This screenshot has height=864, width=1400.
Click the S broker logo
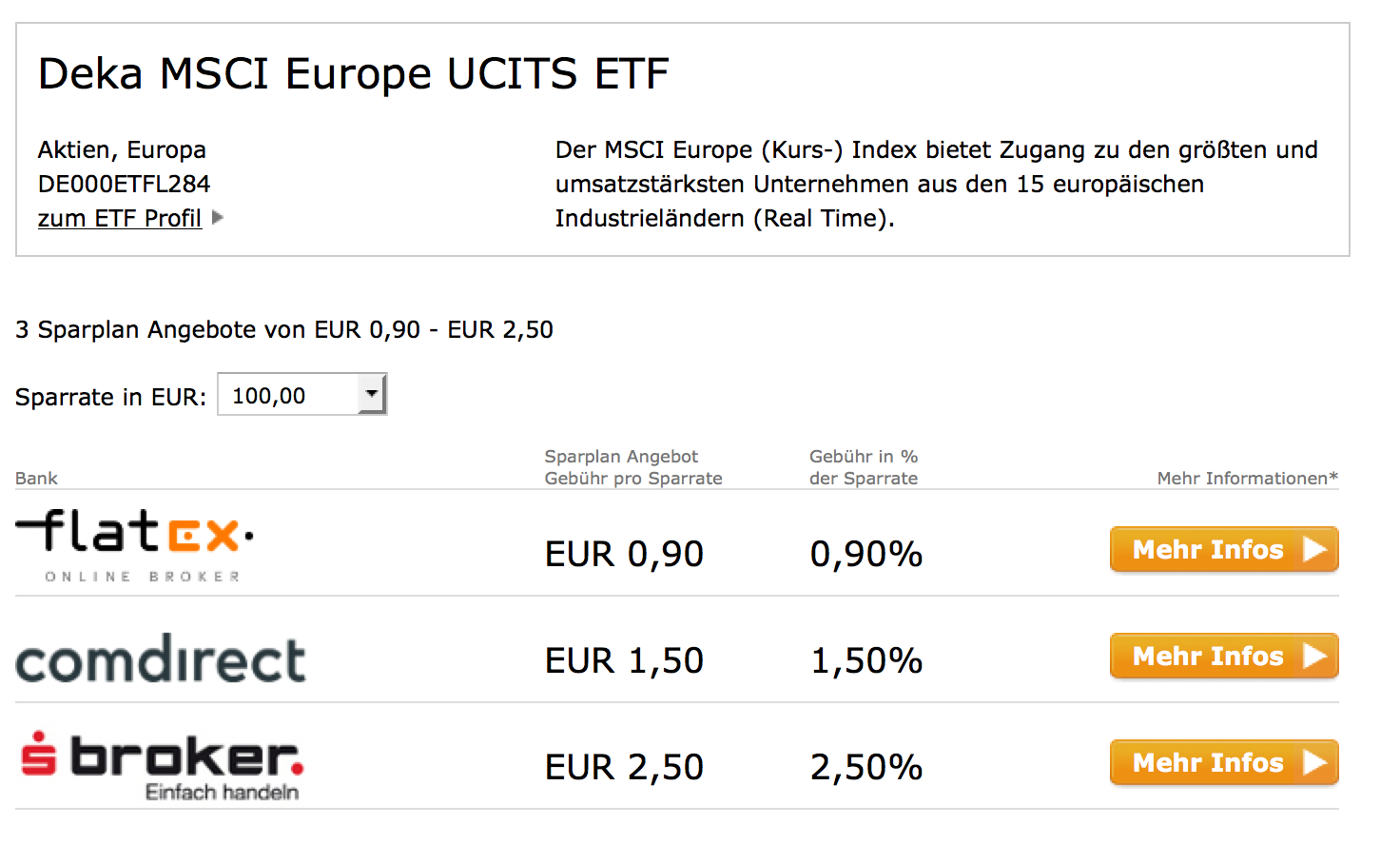click(x=162, y=765)
